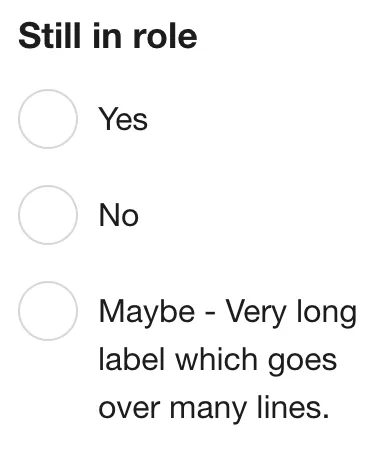The image size is (378, 454).
Task: Choose Yes for Still in role
Action: (48, 119)
